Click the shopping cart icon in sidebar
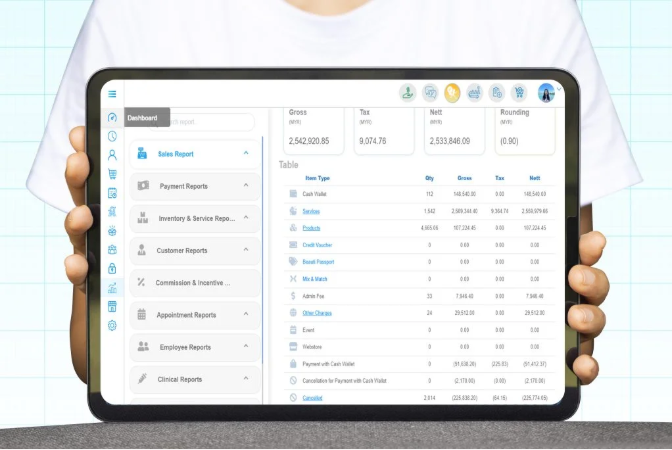 [x=112, y=174]
